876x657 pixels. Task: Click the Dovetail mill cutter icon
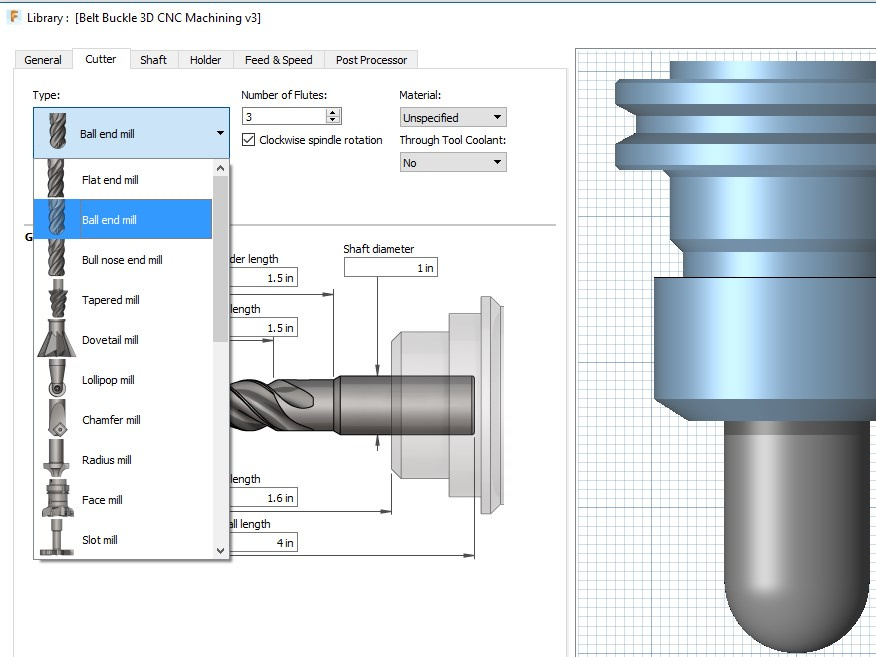click(56, 339)
